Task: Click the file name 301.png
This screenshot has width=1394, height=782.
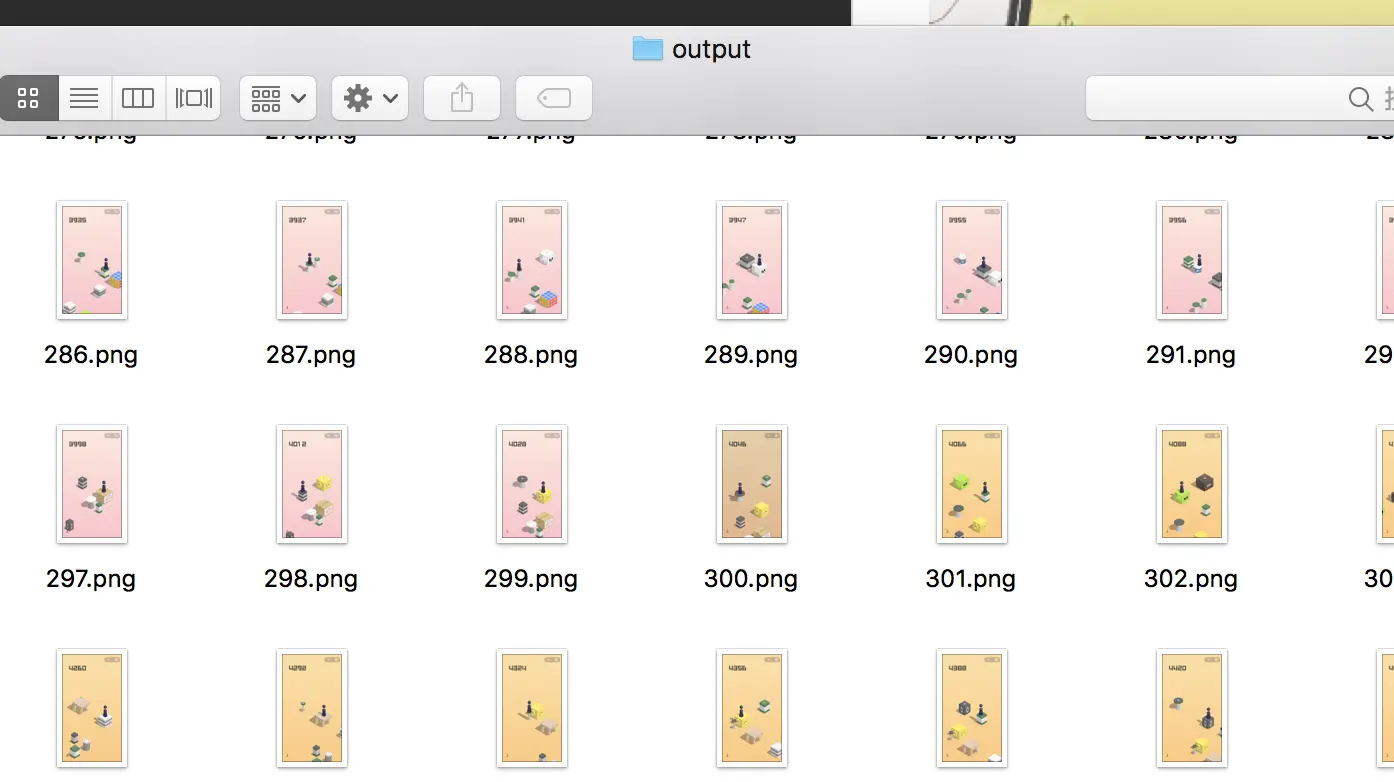Action: 971,579
